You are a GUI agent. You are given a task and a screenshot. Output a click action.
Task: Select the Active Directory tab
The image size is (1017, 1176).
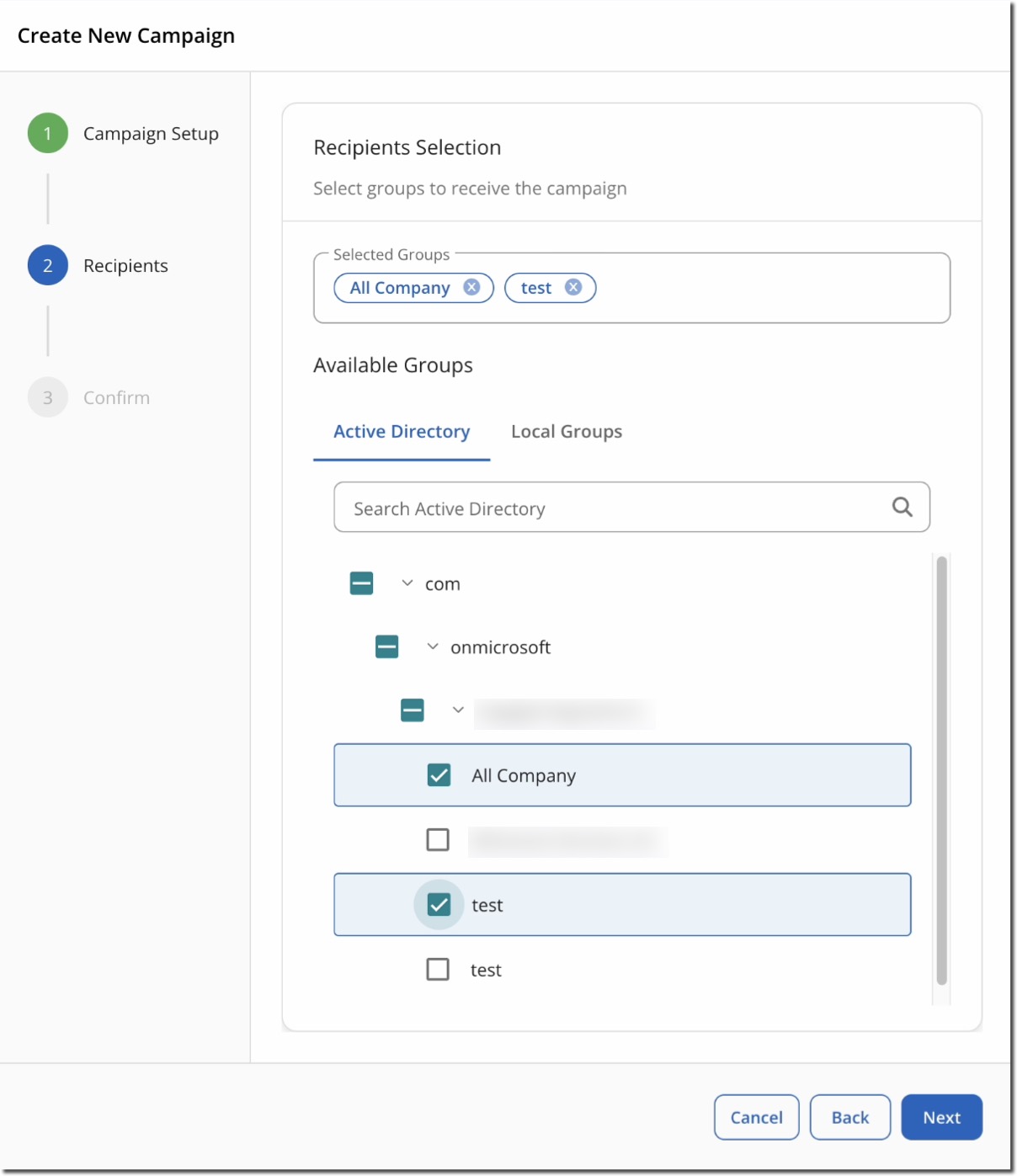401,431
